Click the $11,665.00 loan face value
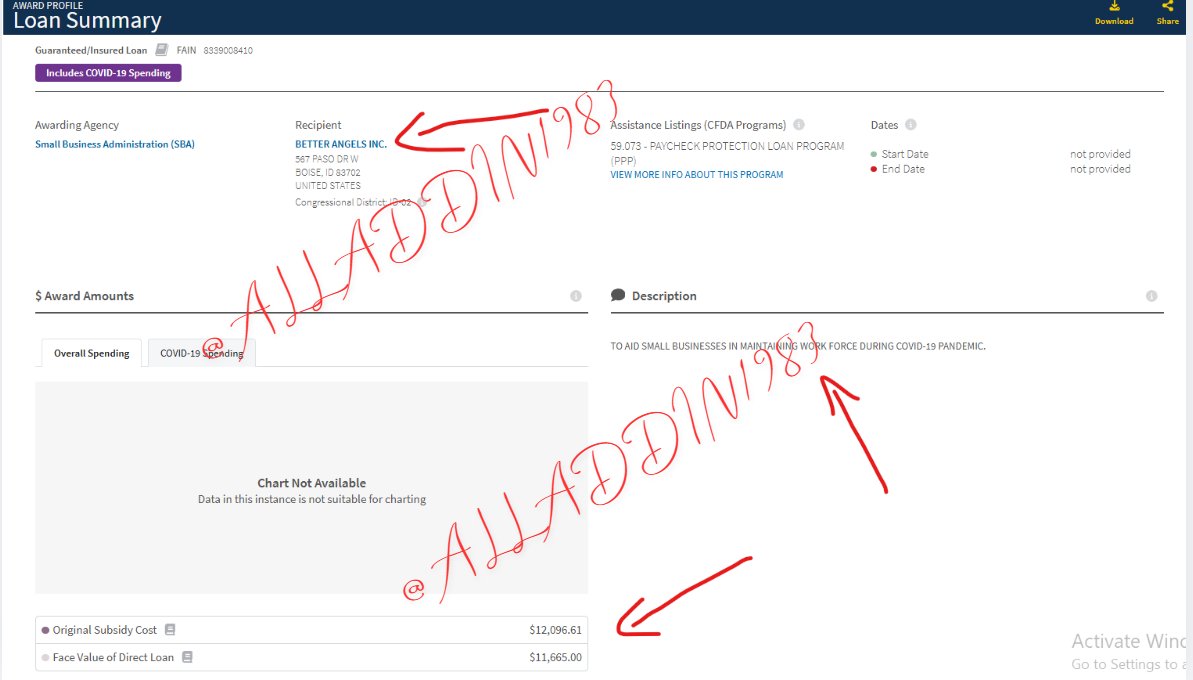1193x680 pixels. [x=555, y=657]
